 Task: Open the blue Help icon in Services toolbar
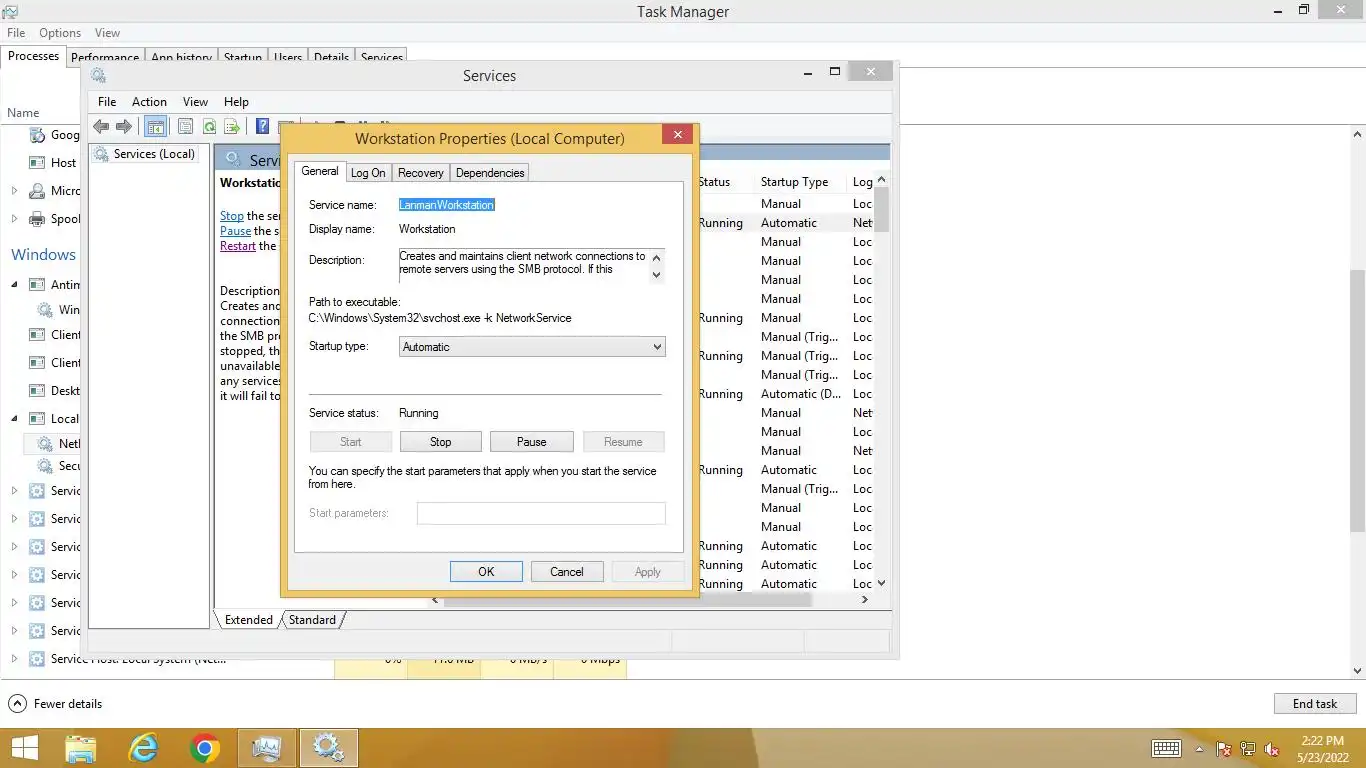[x=262, y=126]
